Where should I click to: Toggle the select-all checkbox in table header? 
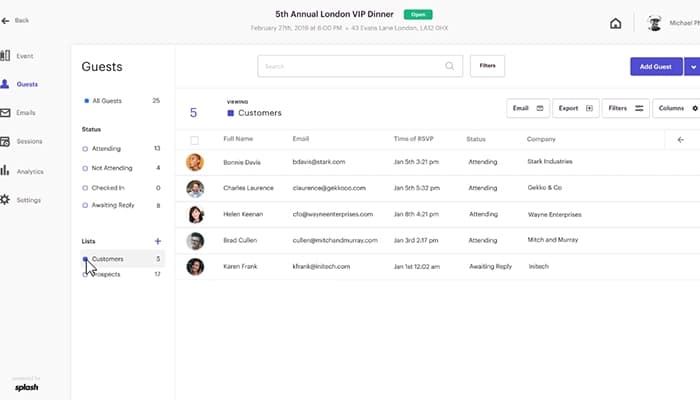[x=194, y=140]
